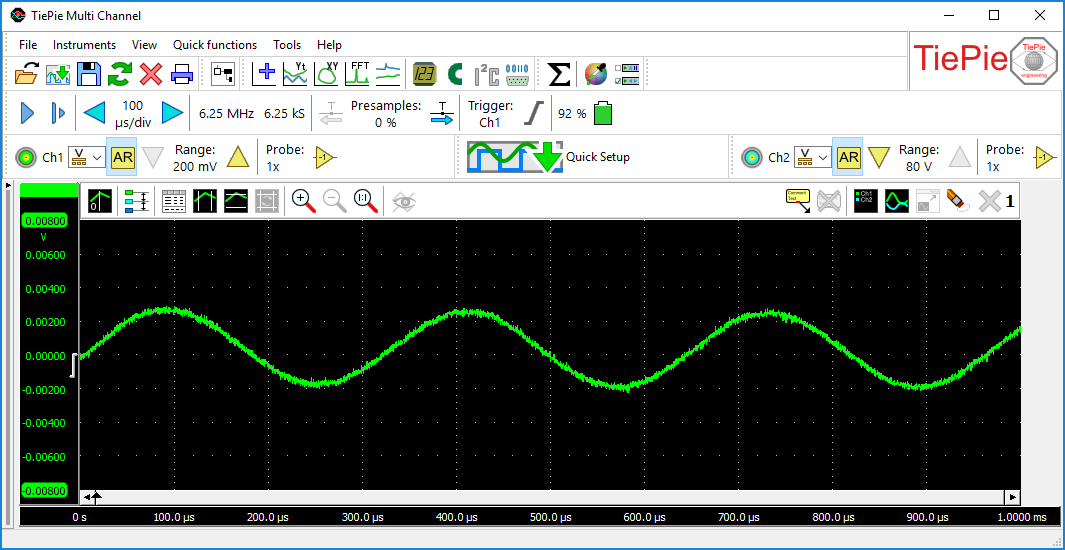This screenshot has height=550, width=1065.
Task: Open the I2C analyzer tool
Action: 486,74
